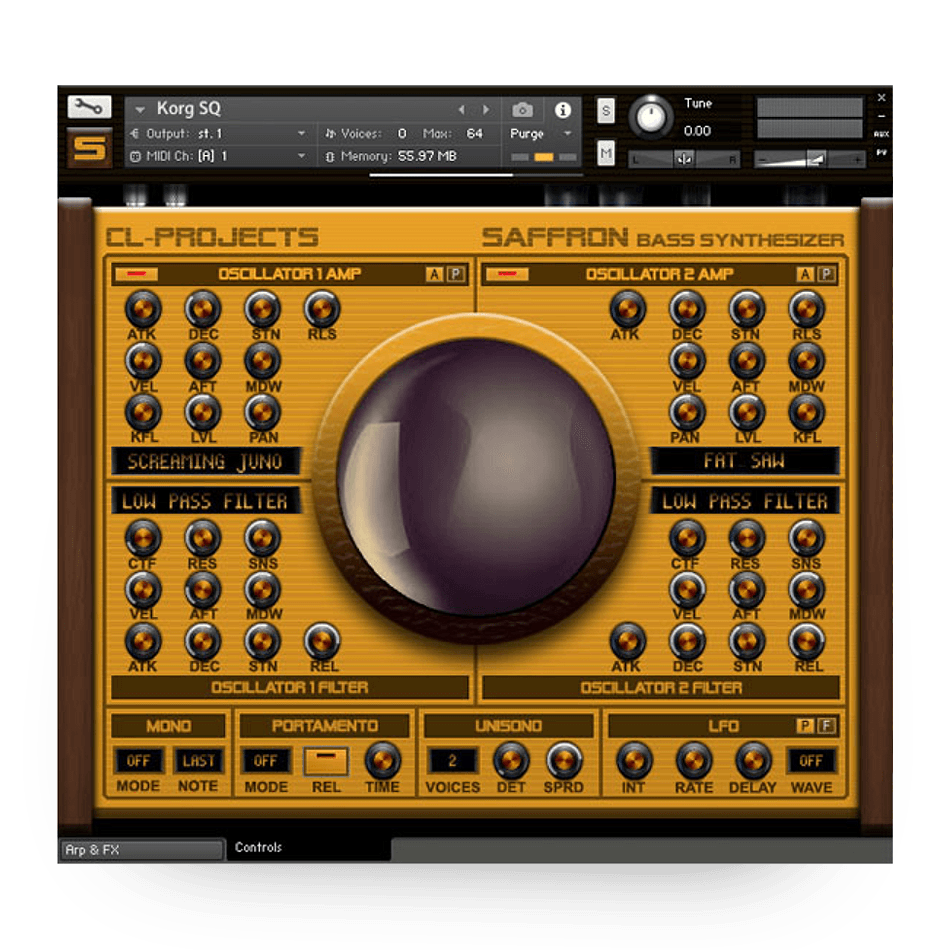Expand the Output st. 1 dropdown
Image resolution: width=950 pixels, height=950 pixels.
click(x=301, y=133)
